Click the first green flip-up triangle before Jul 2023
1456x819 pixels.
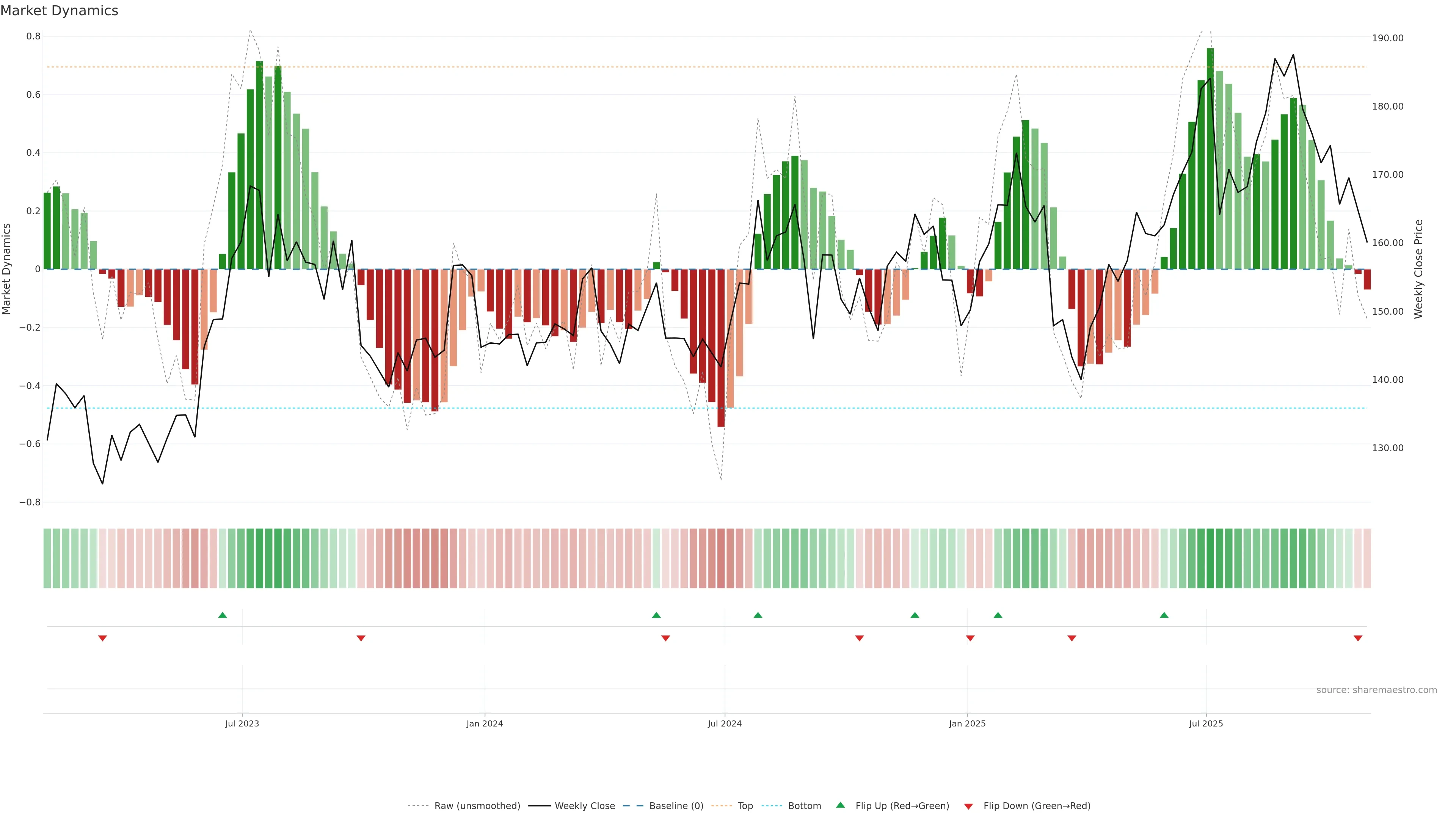click(222, 615)
